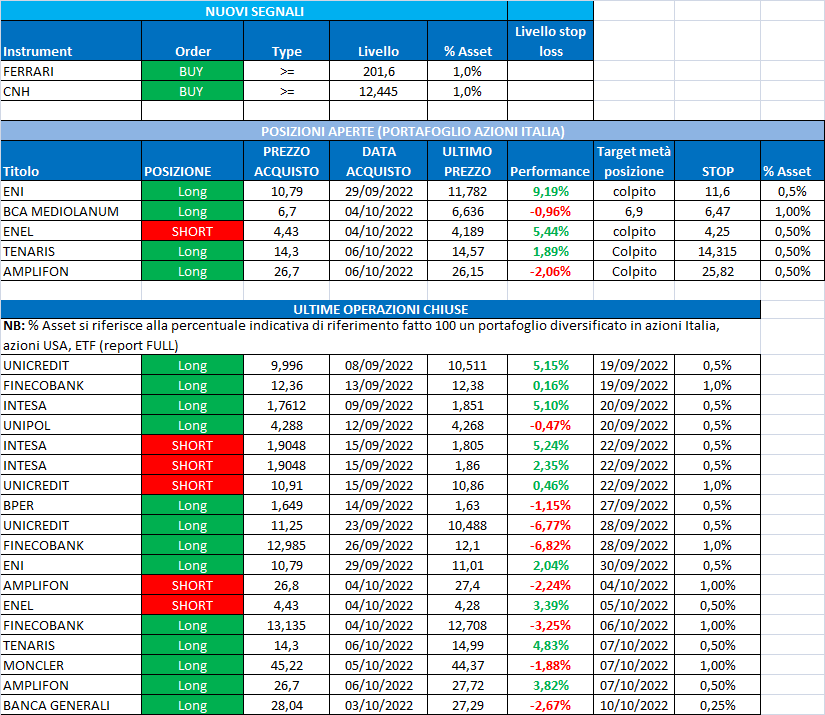Select the 14,315 stop value

718,251
